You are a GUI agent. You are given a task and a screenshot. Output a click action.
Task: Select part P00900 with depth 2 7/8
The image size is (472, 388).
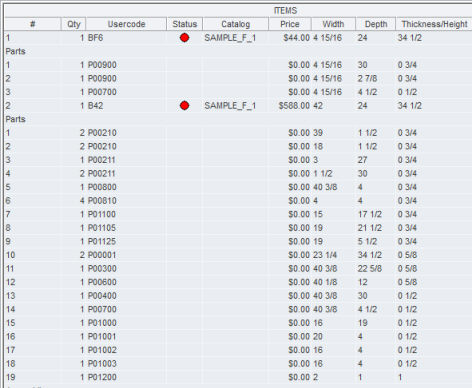coord(238,78)
